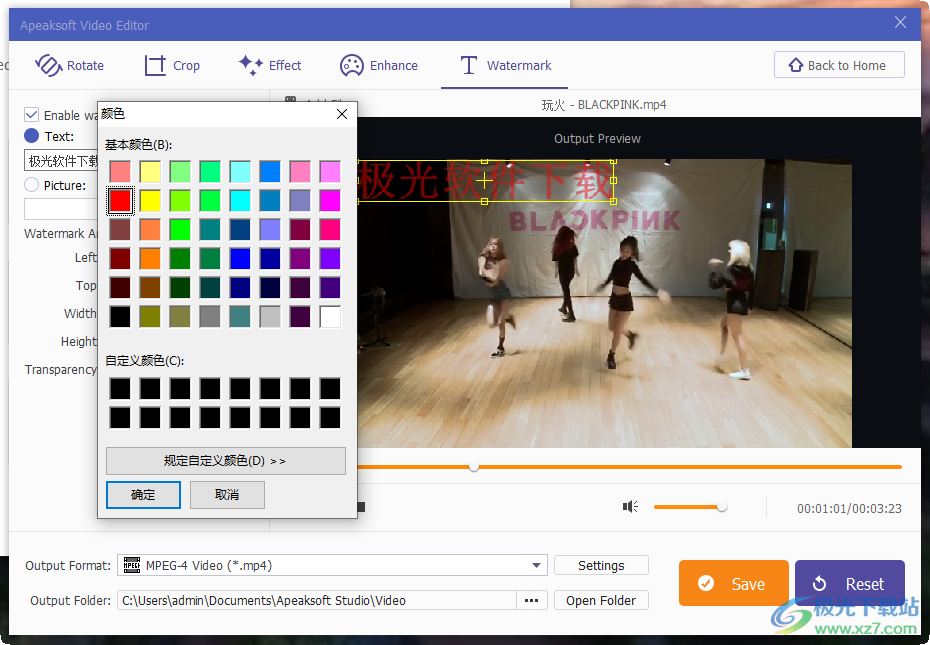The width and height of the screenshot is (930, 645).
Task: Close the color picker dialog
Action: [x=342, y=114]
